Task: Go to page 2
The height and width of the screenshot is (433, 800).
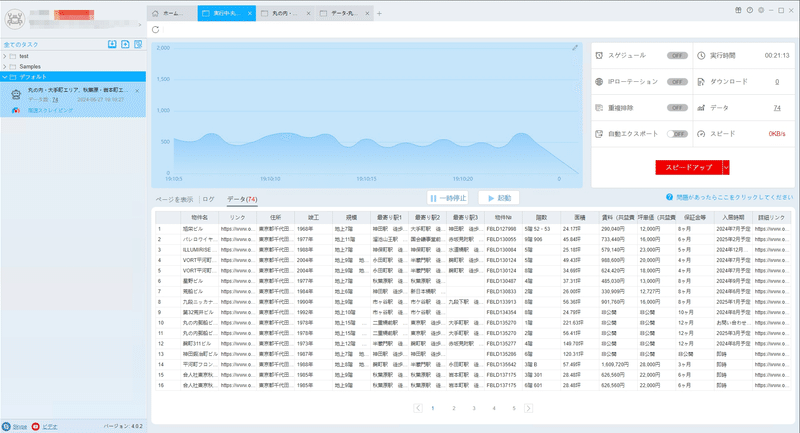Action: pyautogui.click(x=454, y=408)
